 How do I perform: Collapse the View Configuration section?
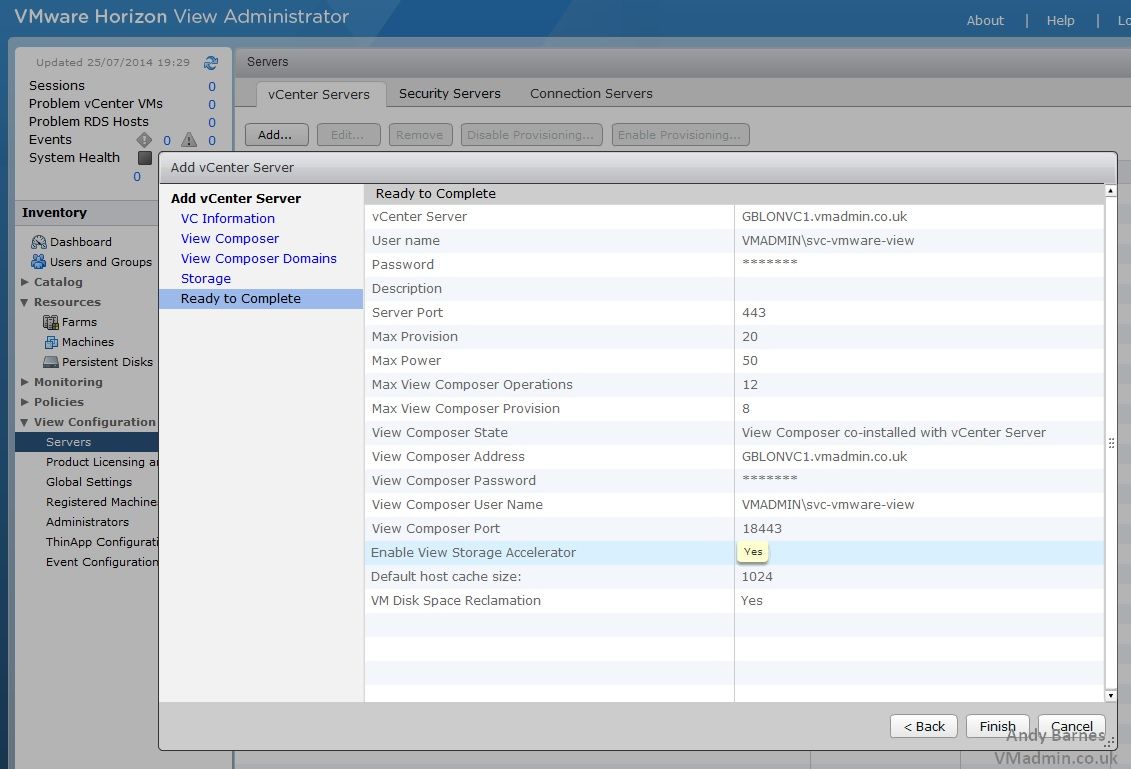tap(25, 422)
